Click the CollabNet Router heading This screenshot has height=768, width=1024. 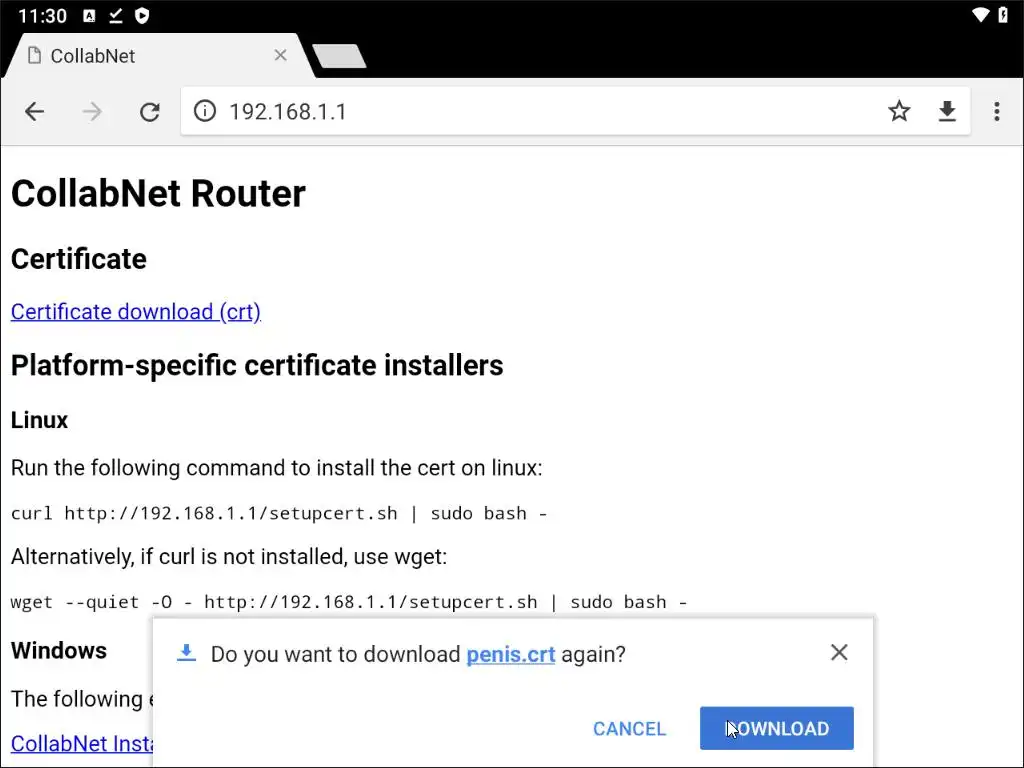click(x=158, y=193)
